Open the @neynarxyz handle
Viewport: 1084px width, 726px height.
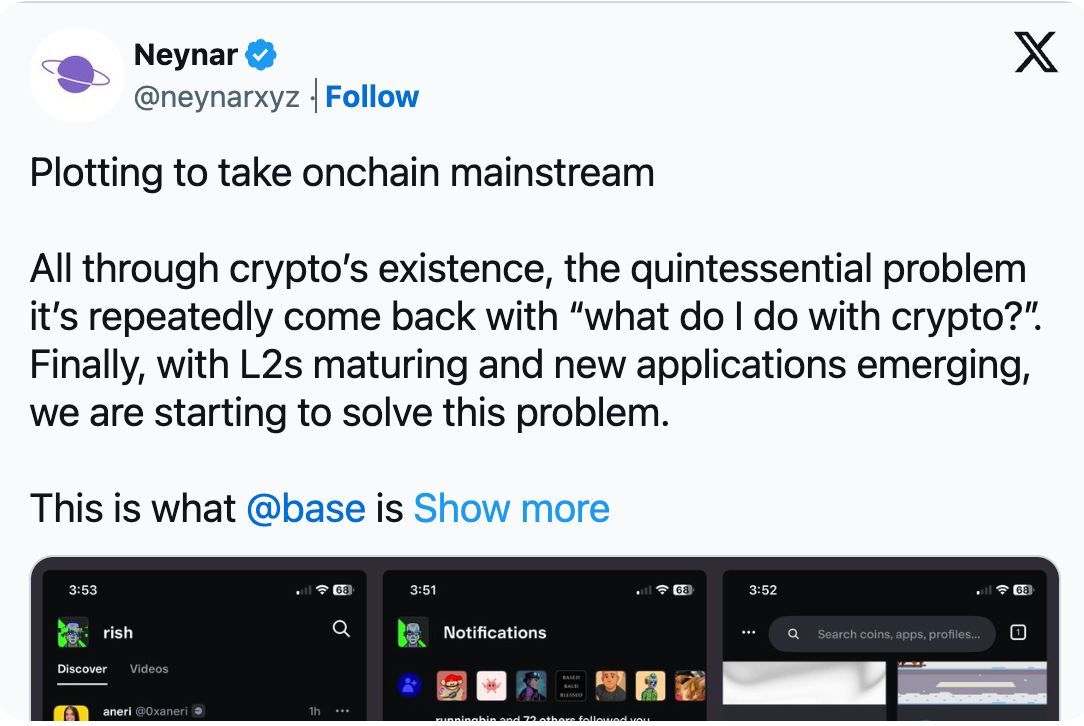(216, 97)
